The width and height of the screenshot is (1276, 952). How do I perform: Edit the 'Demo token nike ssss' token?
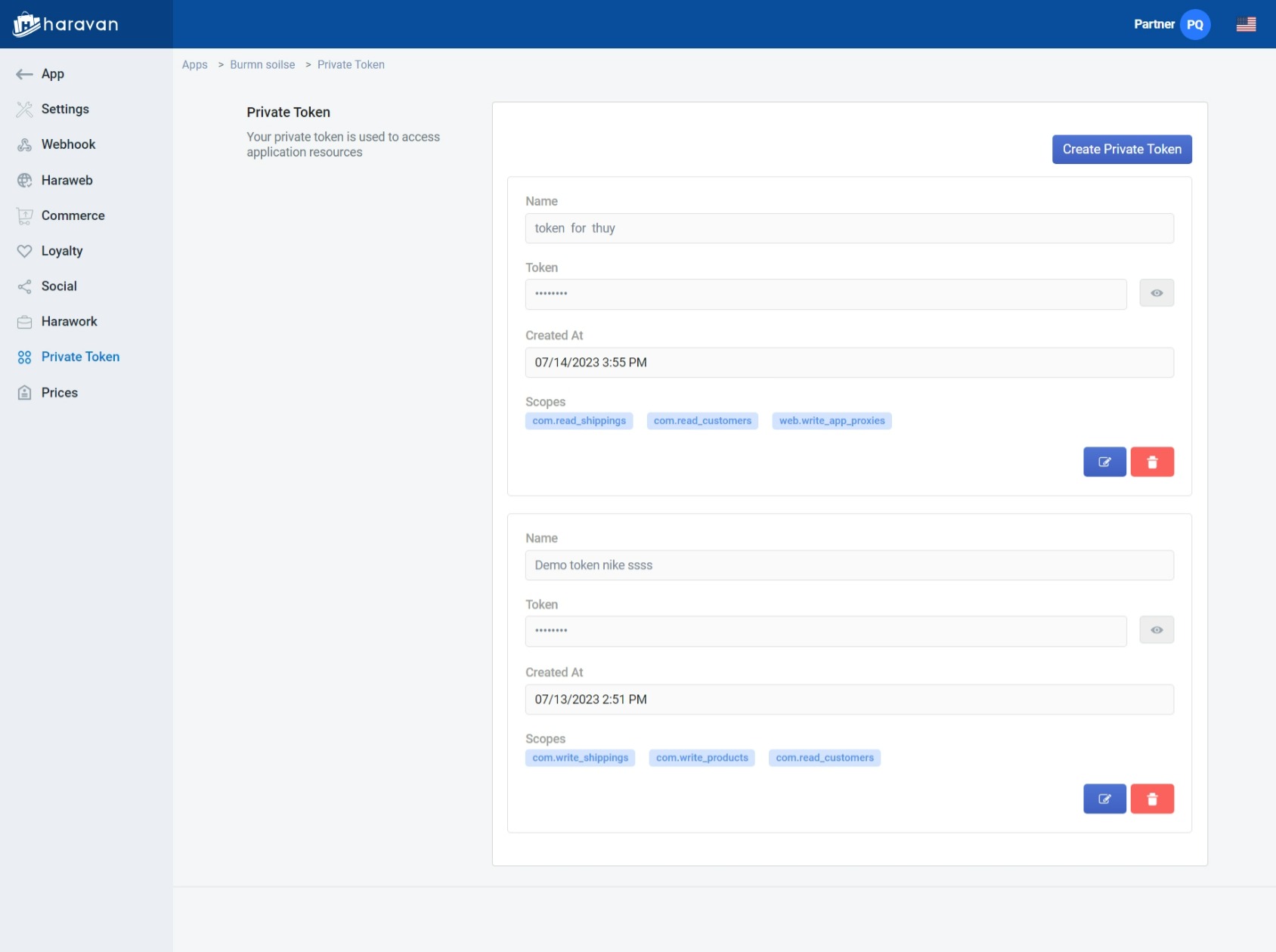coord(1104,798)
